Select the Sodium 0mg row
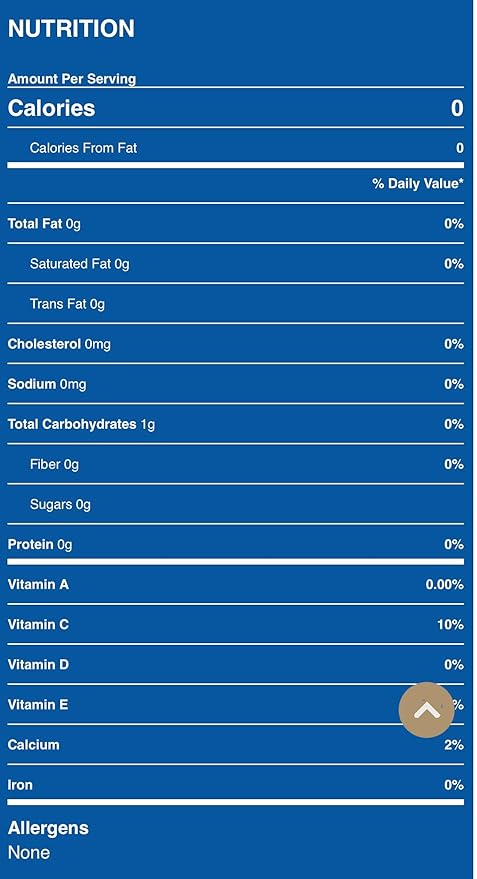 235,384
